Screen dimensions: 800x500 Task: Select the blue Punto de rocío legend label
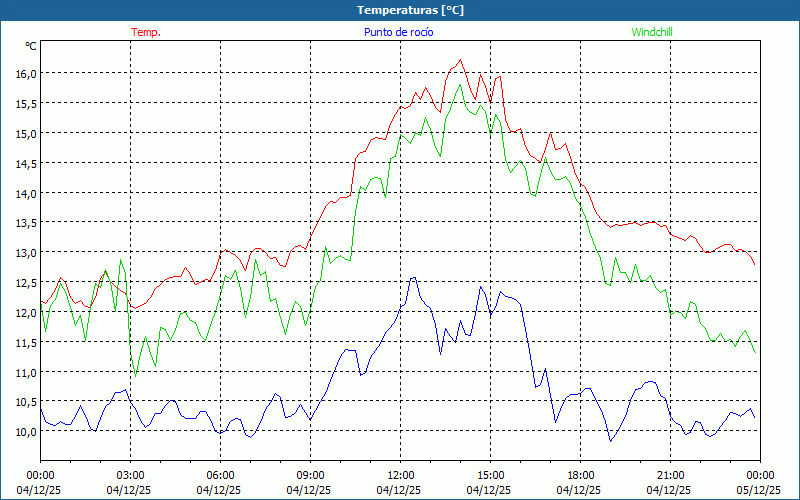(398, 32)
